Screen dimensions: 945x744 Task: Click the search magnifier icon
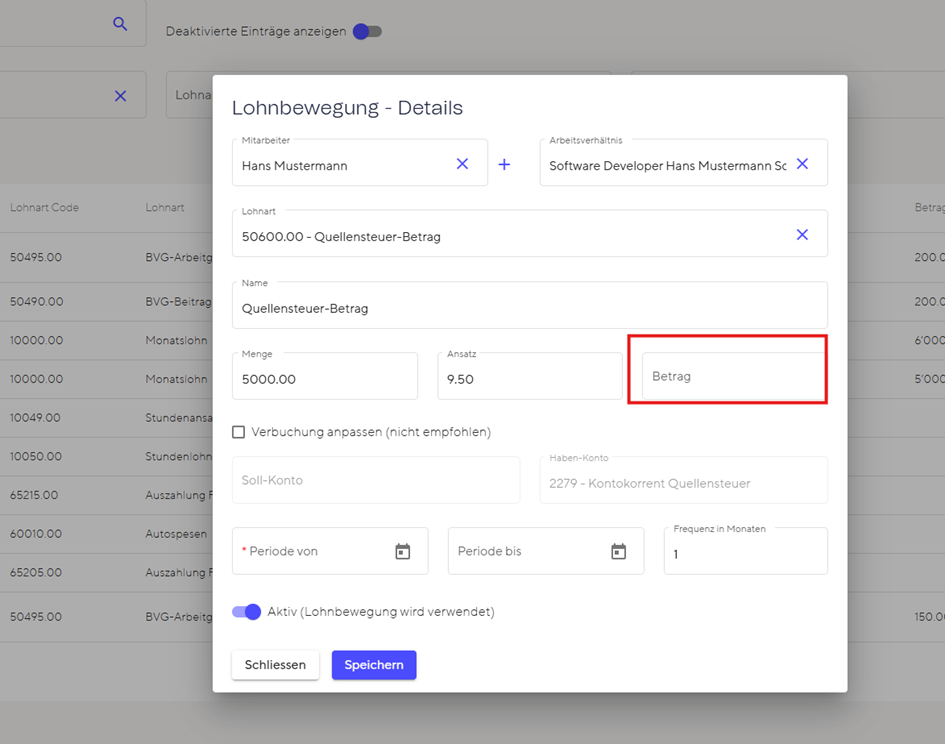pos(120,24)
